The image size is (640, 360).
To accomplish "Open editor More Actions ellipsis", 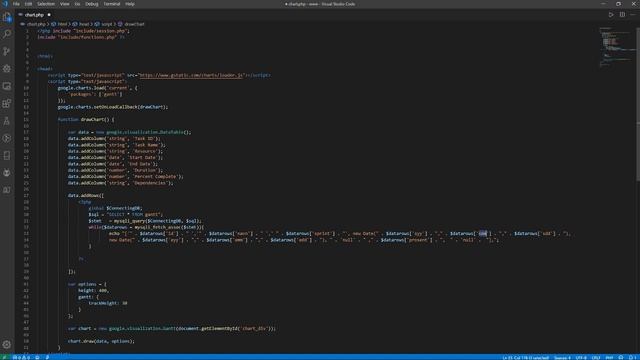I will (x=633, y=15).
